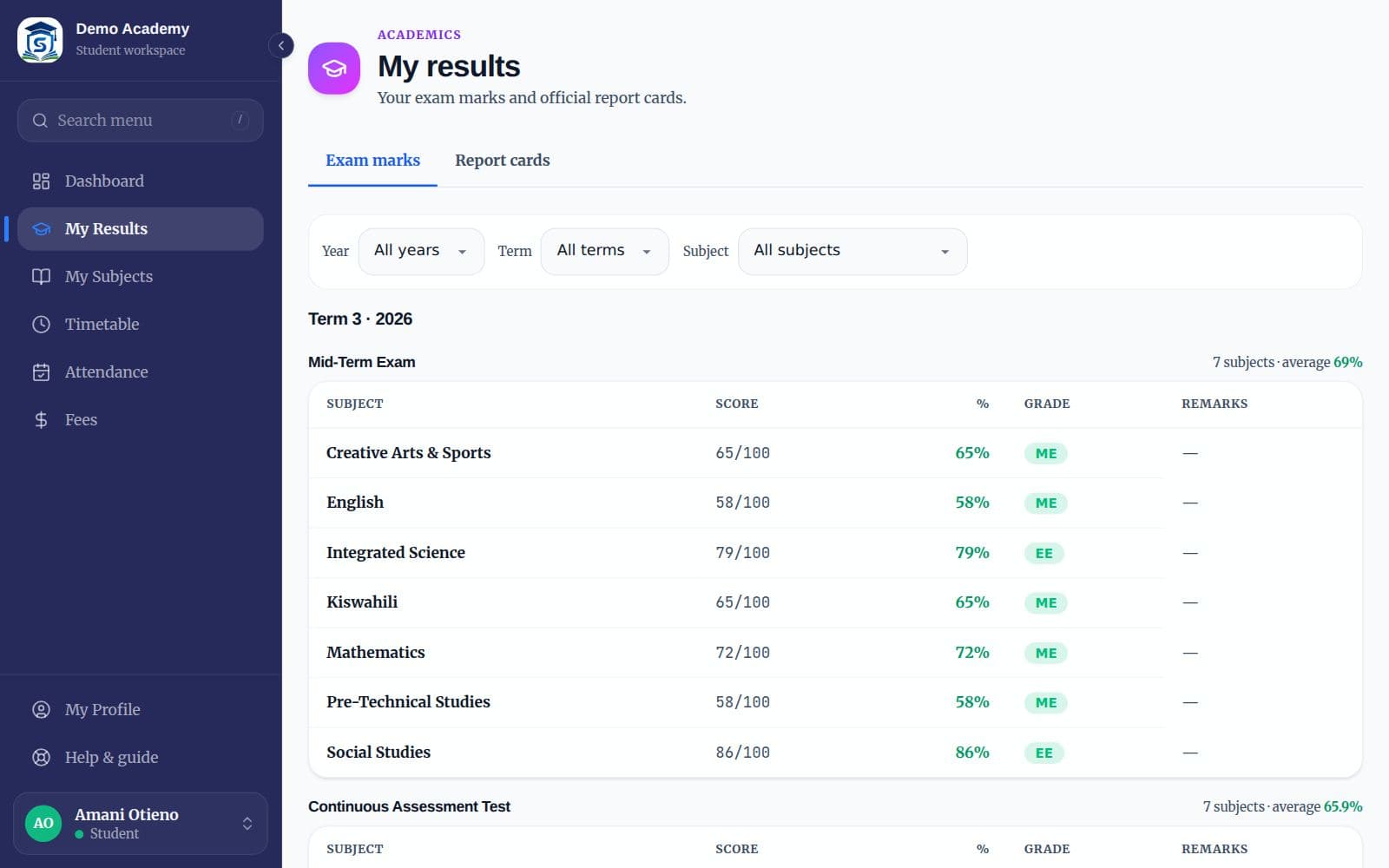Click the My Results graduation cap icon
1389x868 pixels.
41,228
